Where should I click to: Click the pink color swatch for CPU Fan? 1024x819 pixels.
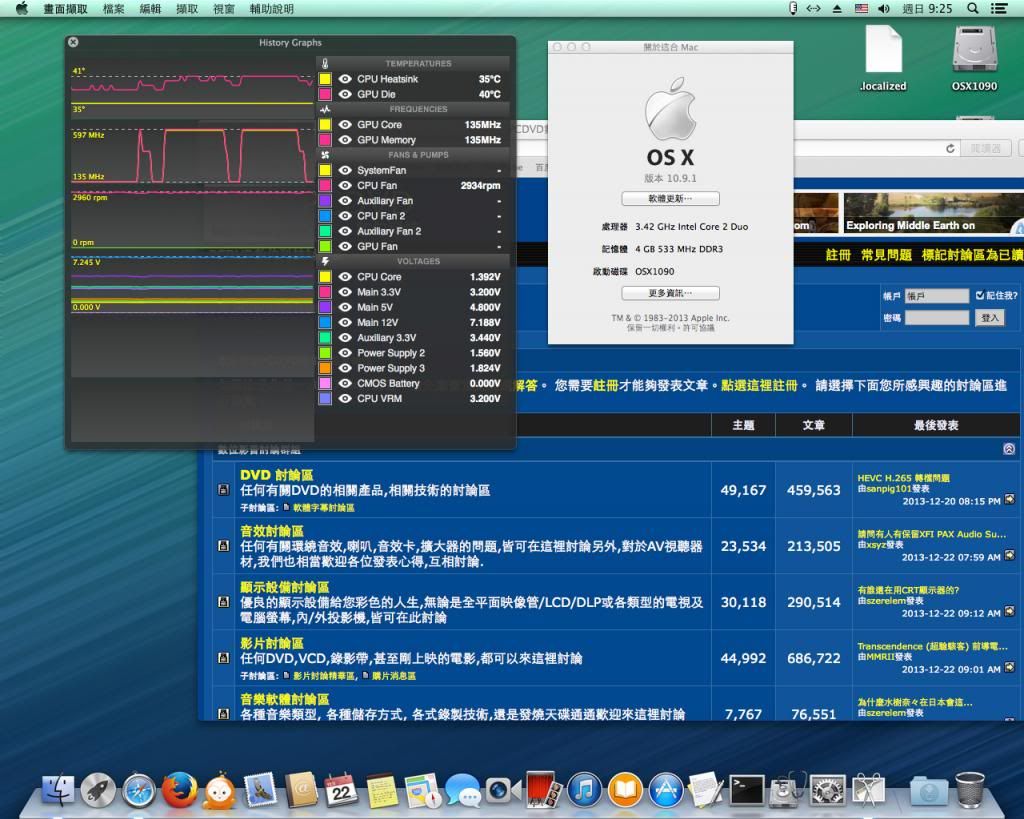325,185
